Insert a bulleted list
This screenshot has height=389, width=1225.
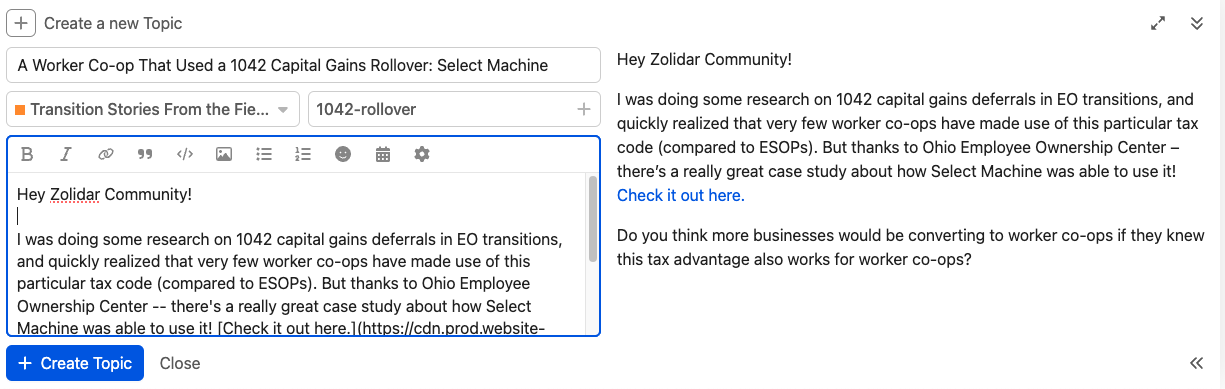(x=264, y=154)
